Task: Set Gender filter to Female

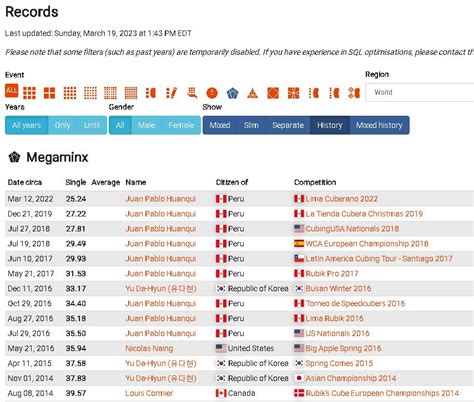Action: [181, 125]
